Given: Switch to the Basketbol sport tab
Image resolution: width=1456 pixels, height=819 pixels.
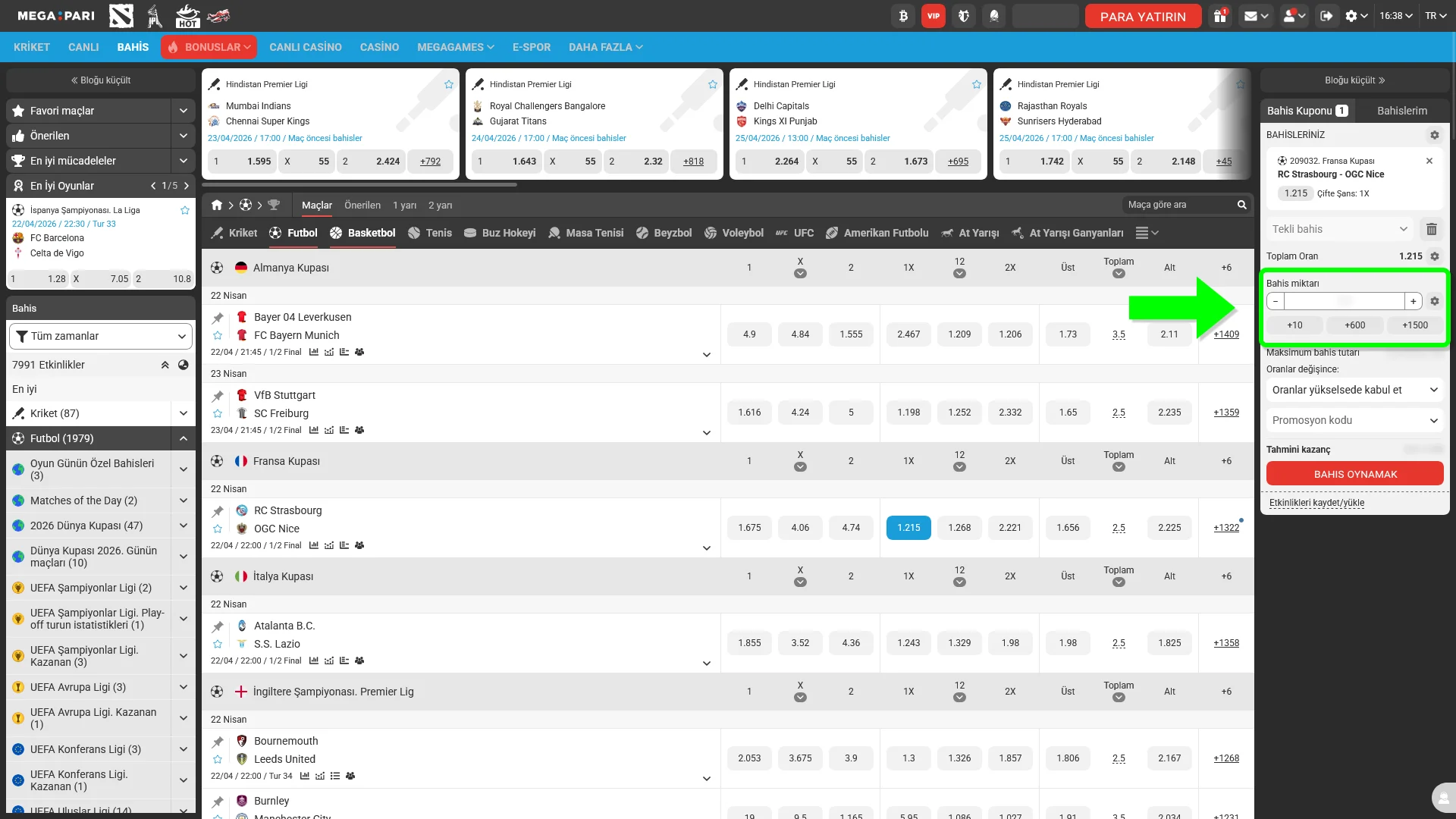Looking at the screenshot, I should point(362,233).
